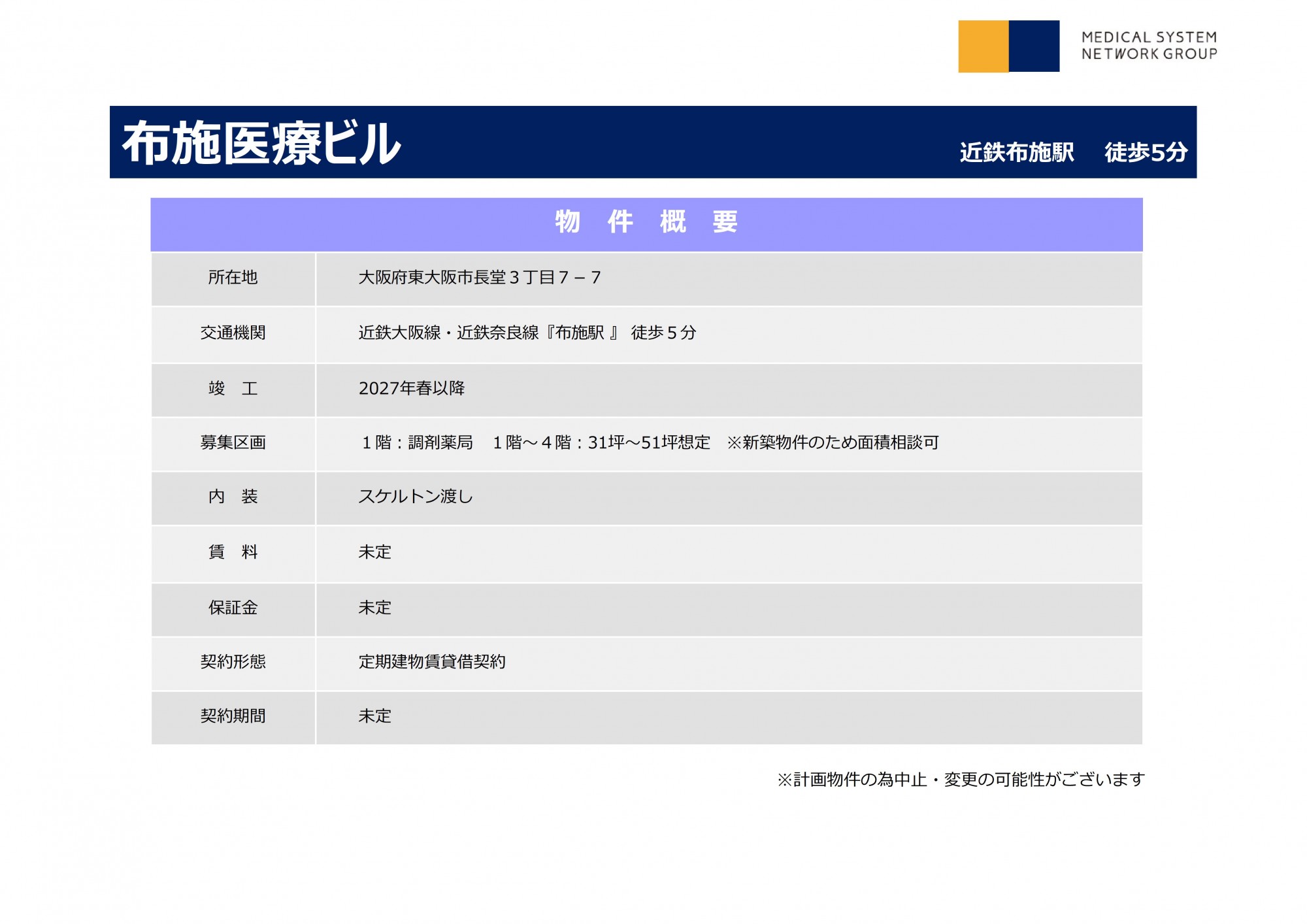1307x924 pixels.
Task: Select the 契約期間 row label
Action: click(233, 716)
